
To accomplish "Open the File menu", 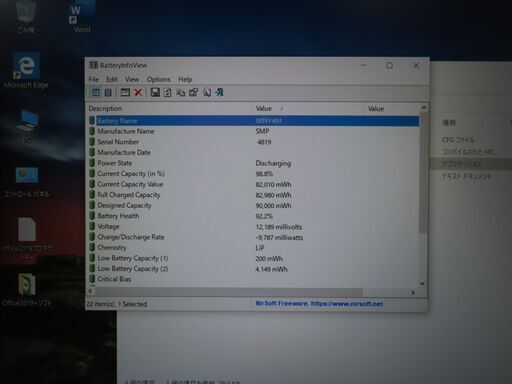I will click(94, 79).
